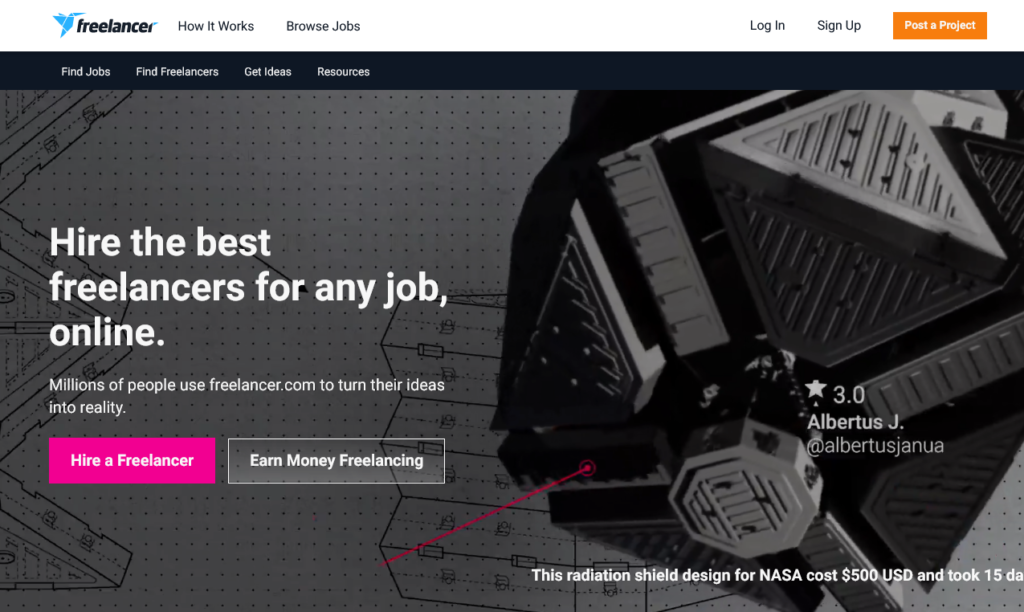This screenshot has height=612, width=1024.
Task: Choose Get Ideas from the navigation bar
Action: (268, 72)
